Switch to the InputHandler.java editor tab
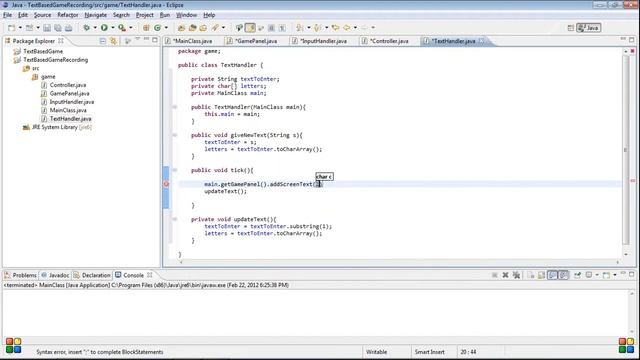 (x=323, y=41)
